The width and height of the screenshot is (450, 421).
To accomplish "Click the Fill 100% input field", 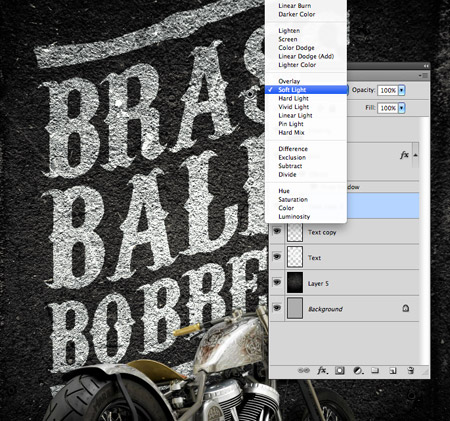I will [388, 108].
